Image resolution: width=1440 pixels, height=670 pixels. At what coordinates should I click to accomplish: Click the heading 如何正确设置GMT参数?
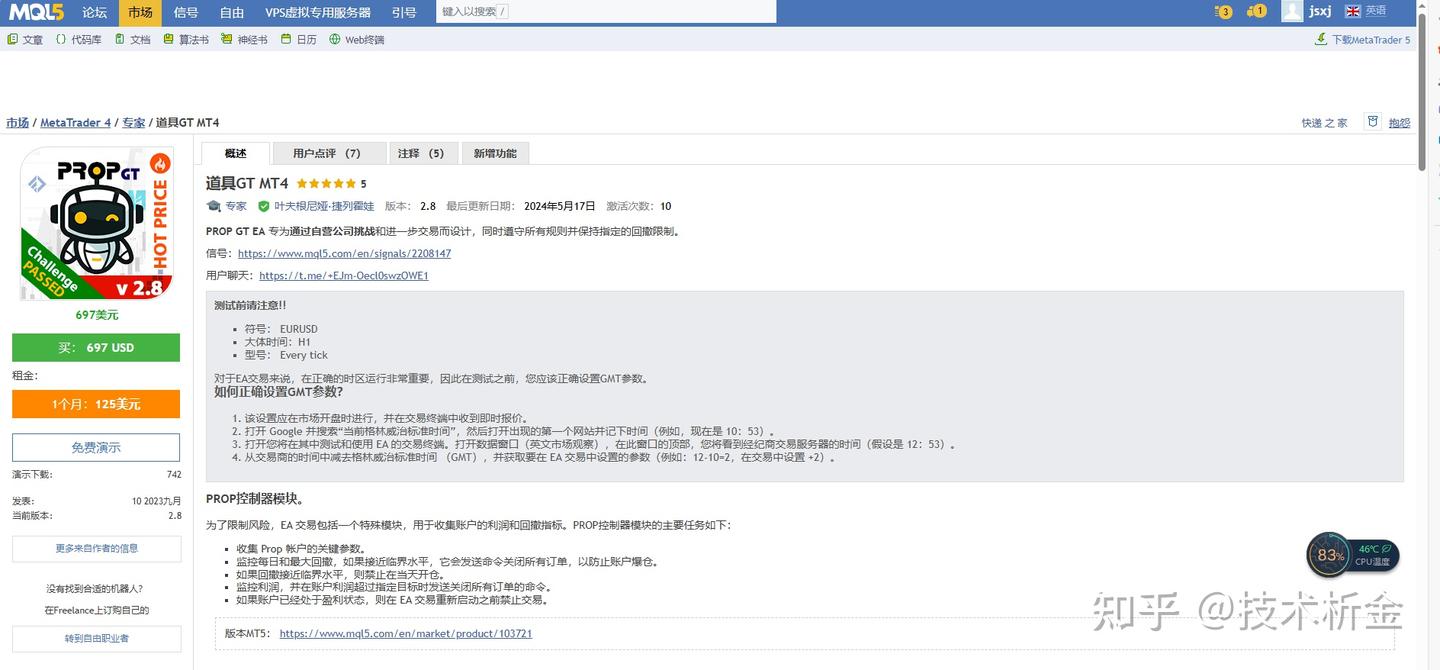click(x=278, y=392)
